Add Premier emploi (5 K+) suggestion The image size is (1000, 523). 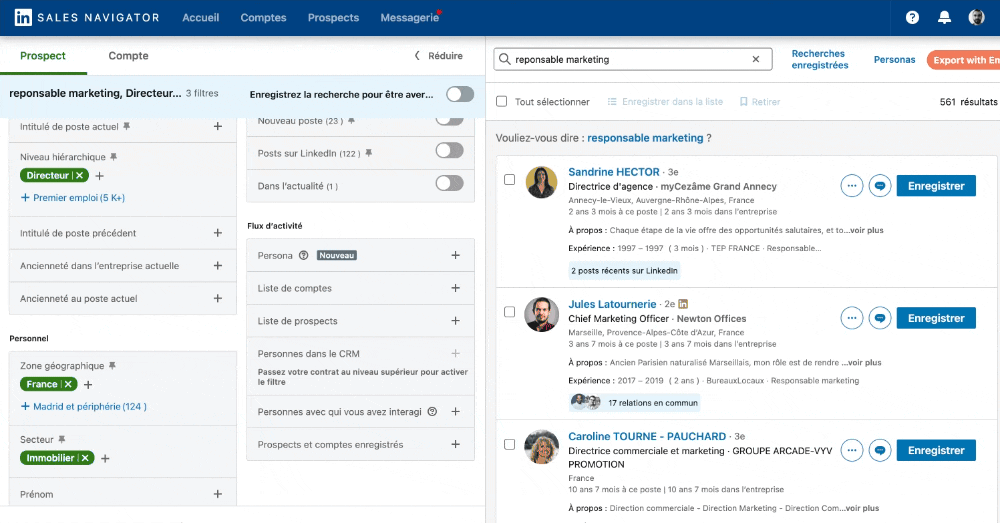pyautogui.click(x=73, y=198)
